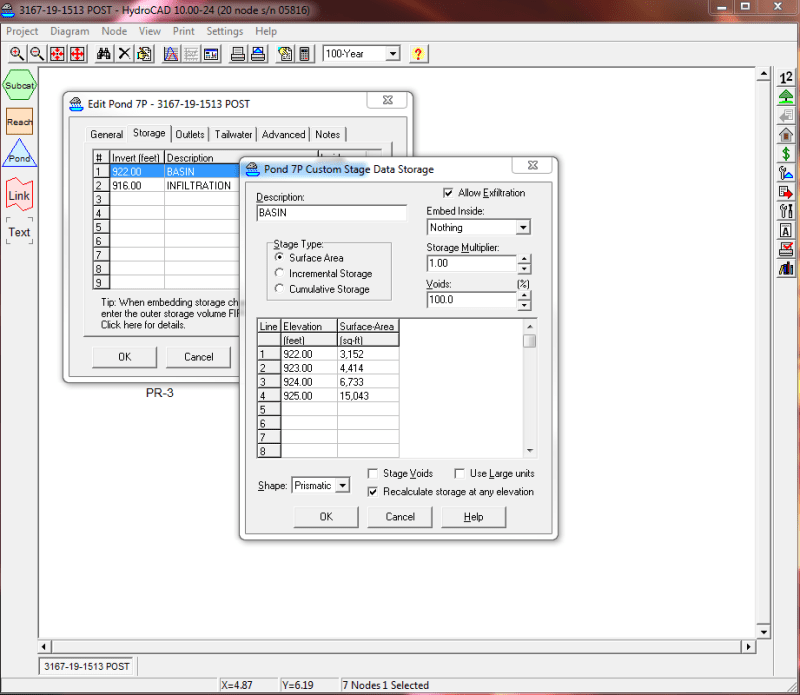Select the Surface Area stage type
Image resolution: width=800 pixels, height=695 pixels.
tap(279, 257)
